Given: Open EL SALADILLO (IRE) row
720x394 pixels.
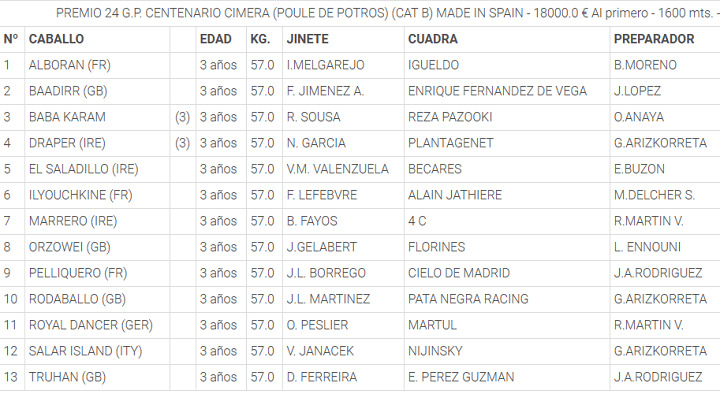Looking at the screenshot, I should coord(360,169).
